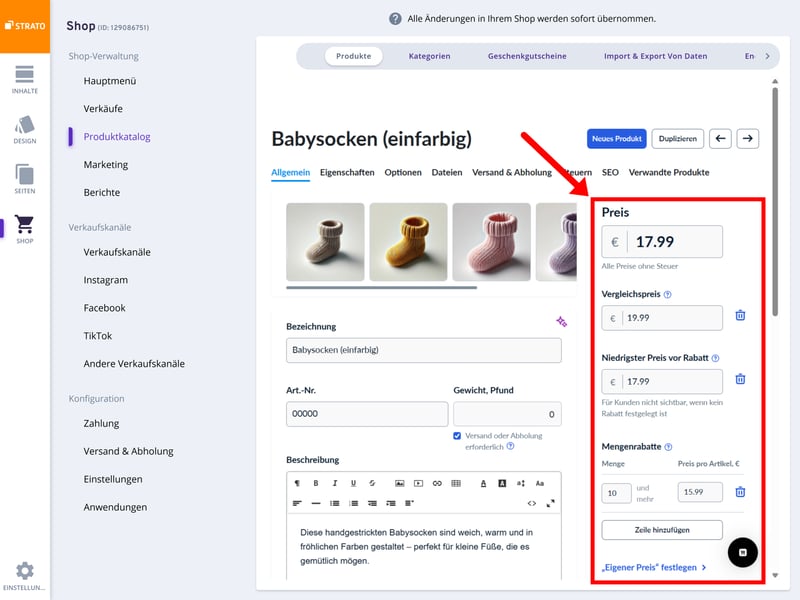Click the Neues Produkt button

[x=616, y=139]
